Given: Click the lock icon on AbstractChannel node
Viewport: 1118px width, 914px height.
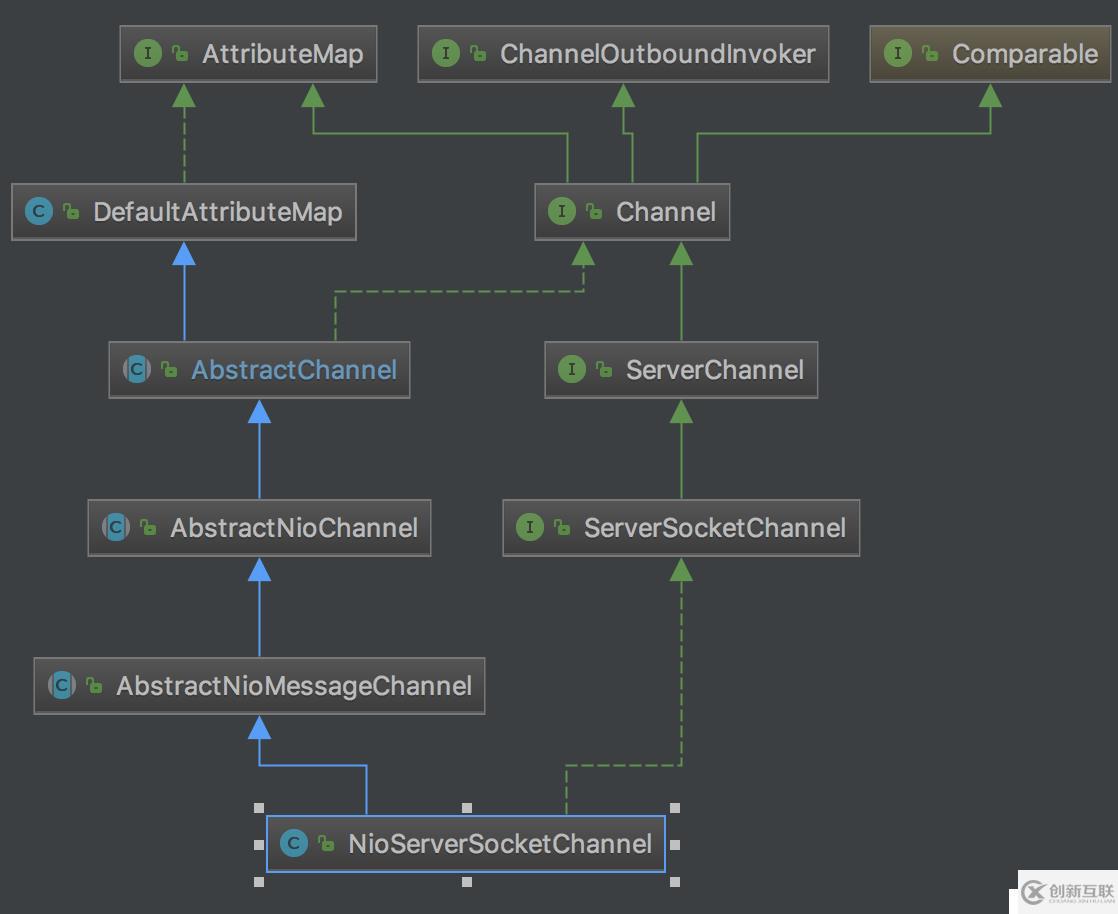Looking at the screenshot, I should 170,370.
